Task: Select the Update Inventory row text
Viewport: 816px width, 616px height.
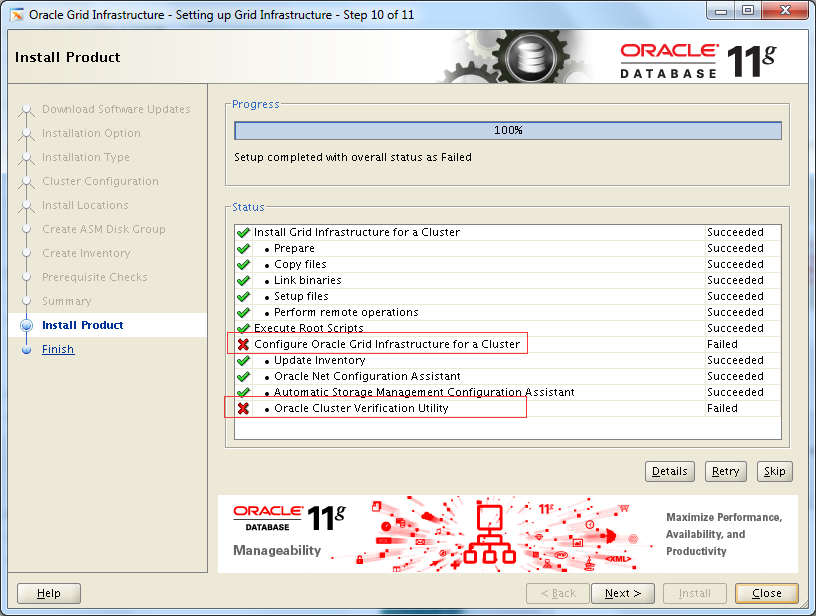Action: [x=320, y=360]
